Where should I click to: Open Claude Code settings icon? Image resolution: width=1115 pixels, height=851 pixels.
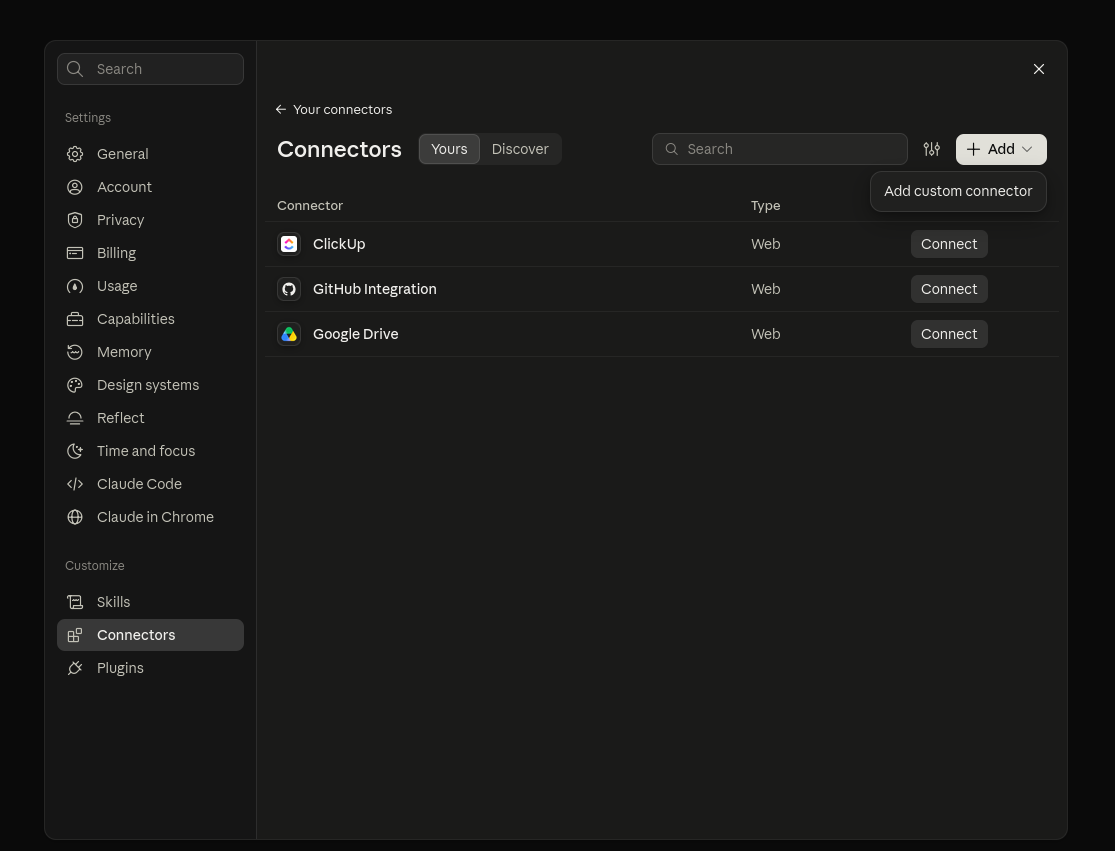75,484
